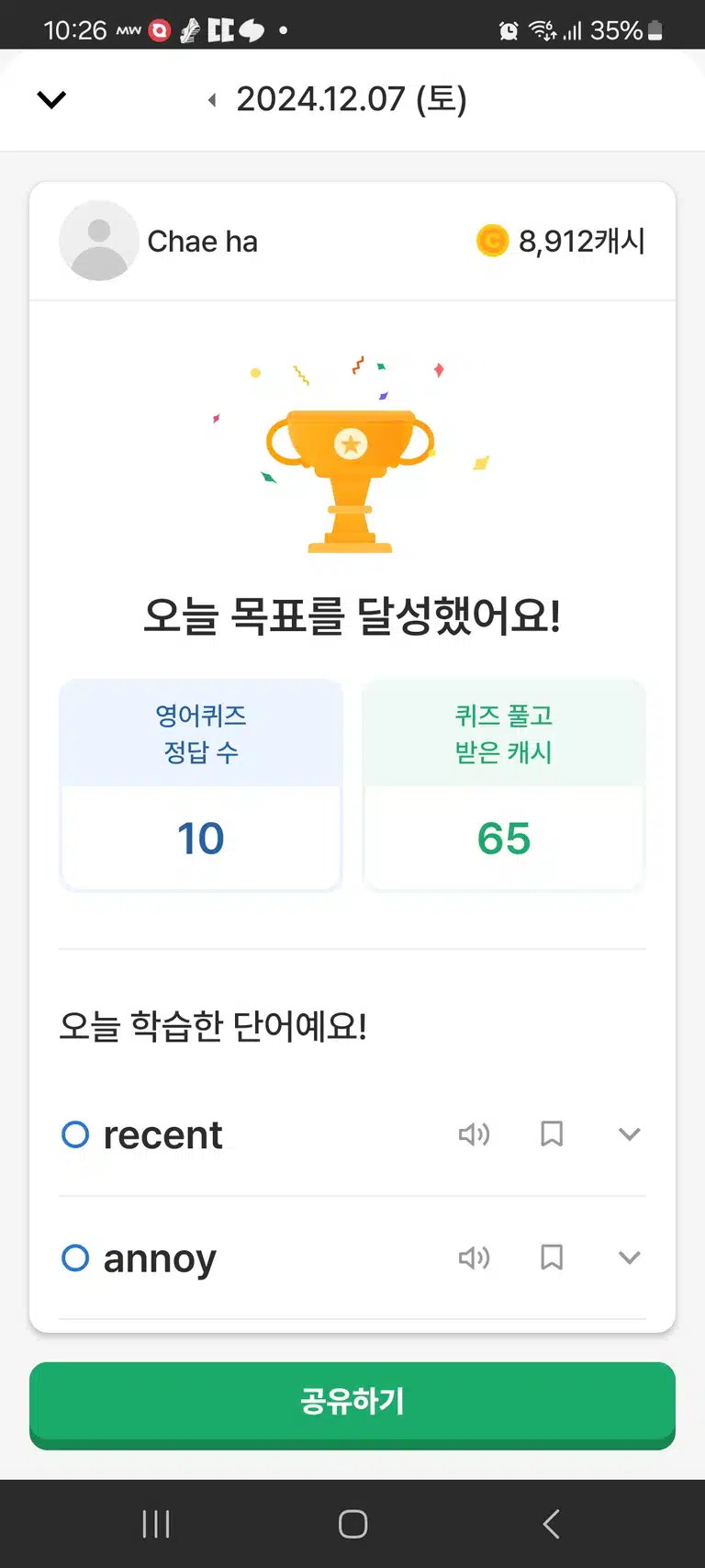Tap the 공유하기 share button

tap(352, 1404)
